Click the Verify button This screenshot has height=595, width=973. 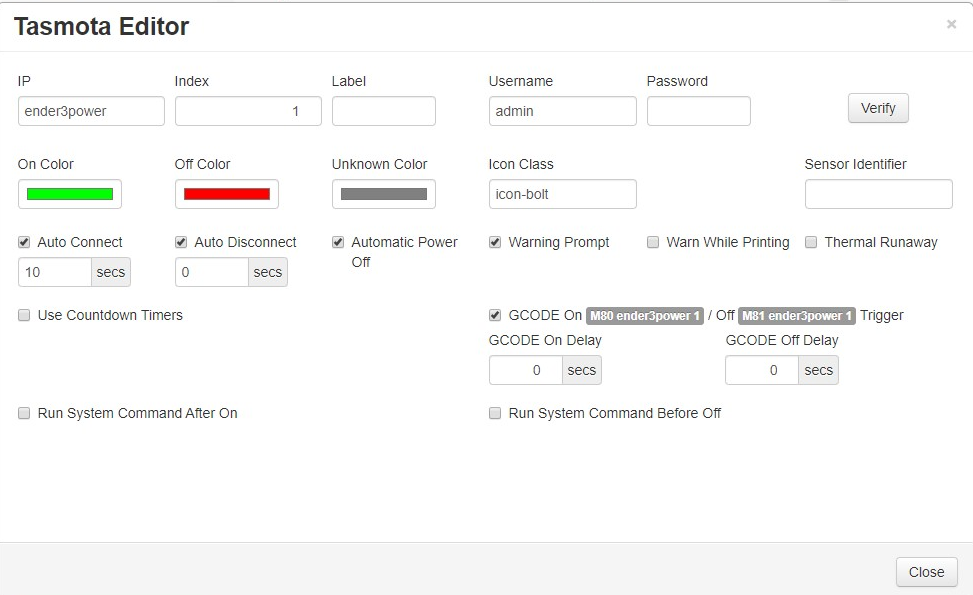[878, 108]
